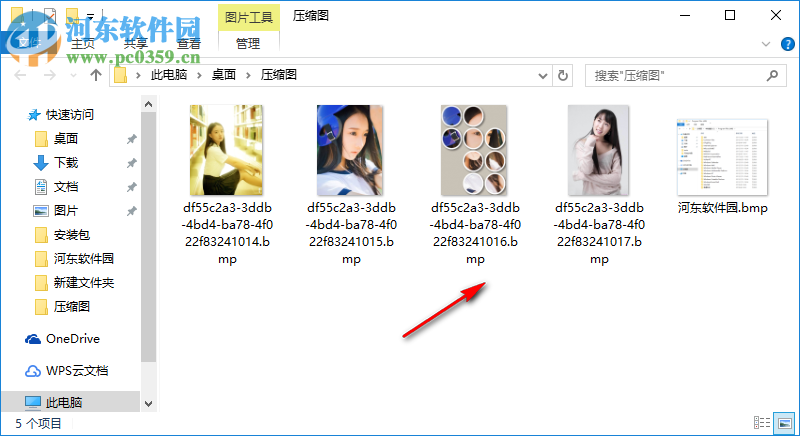Unpin 文档 using its pin icon
Viewport: 800px width, 436px height.
pyautogui.click(x=132, y=187)
